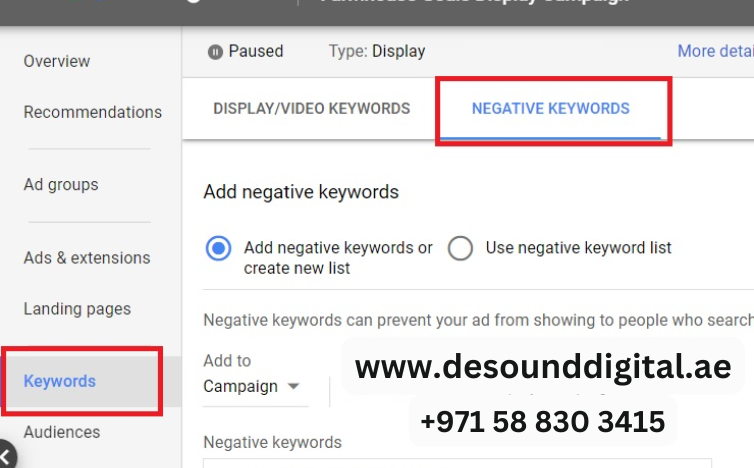The image size is (754, 468).
Task: Click the 'Add negative keywords' heading
Action: coord(301,192)
